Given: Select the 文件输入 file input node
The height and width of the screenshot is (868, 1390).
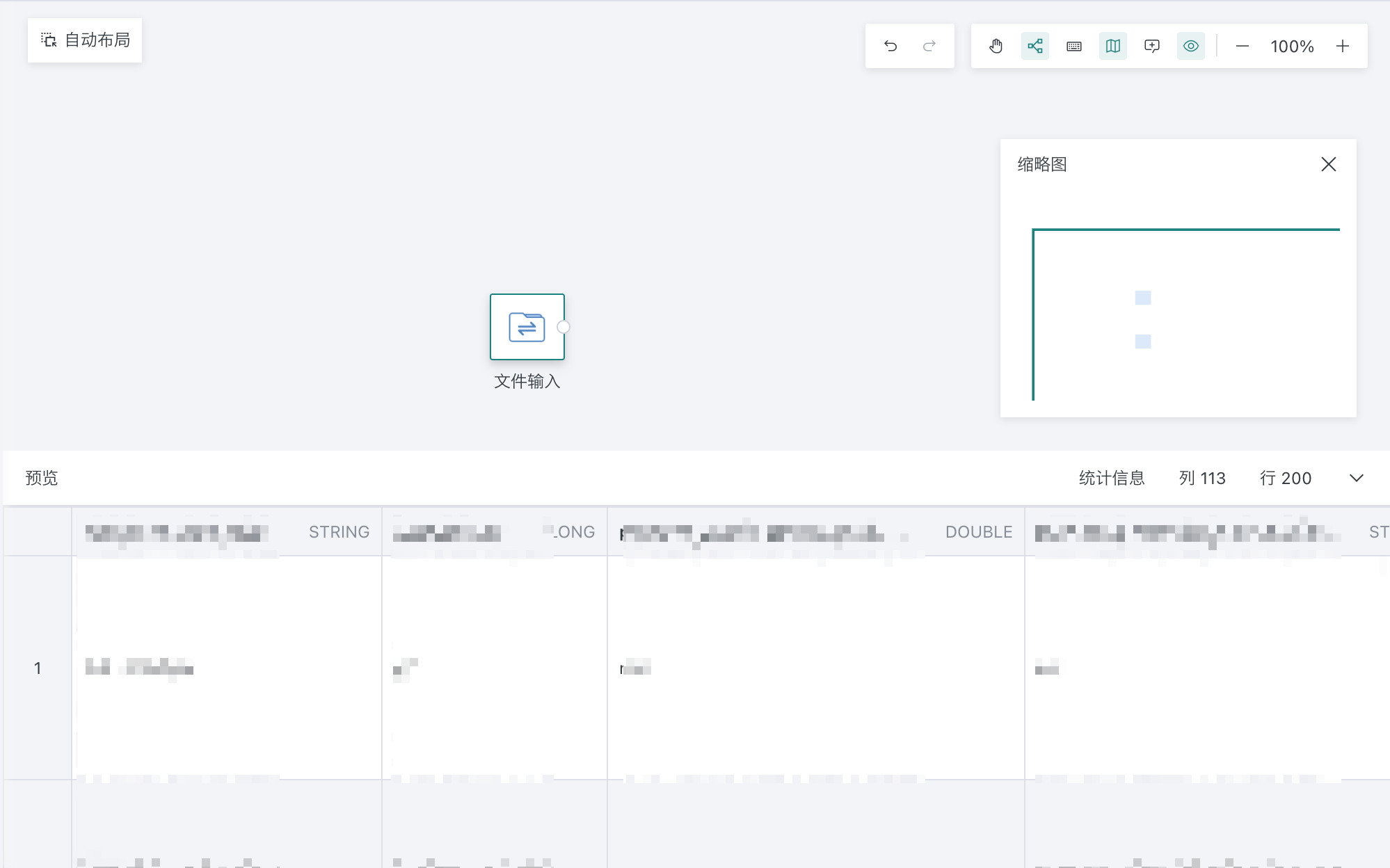Looking at the screenshot, I should pyautogui.click(x=527, y=327).
